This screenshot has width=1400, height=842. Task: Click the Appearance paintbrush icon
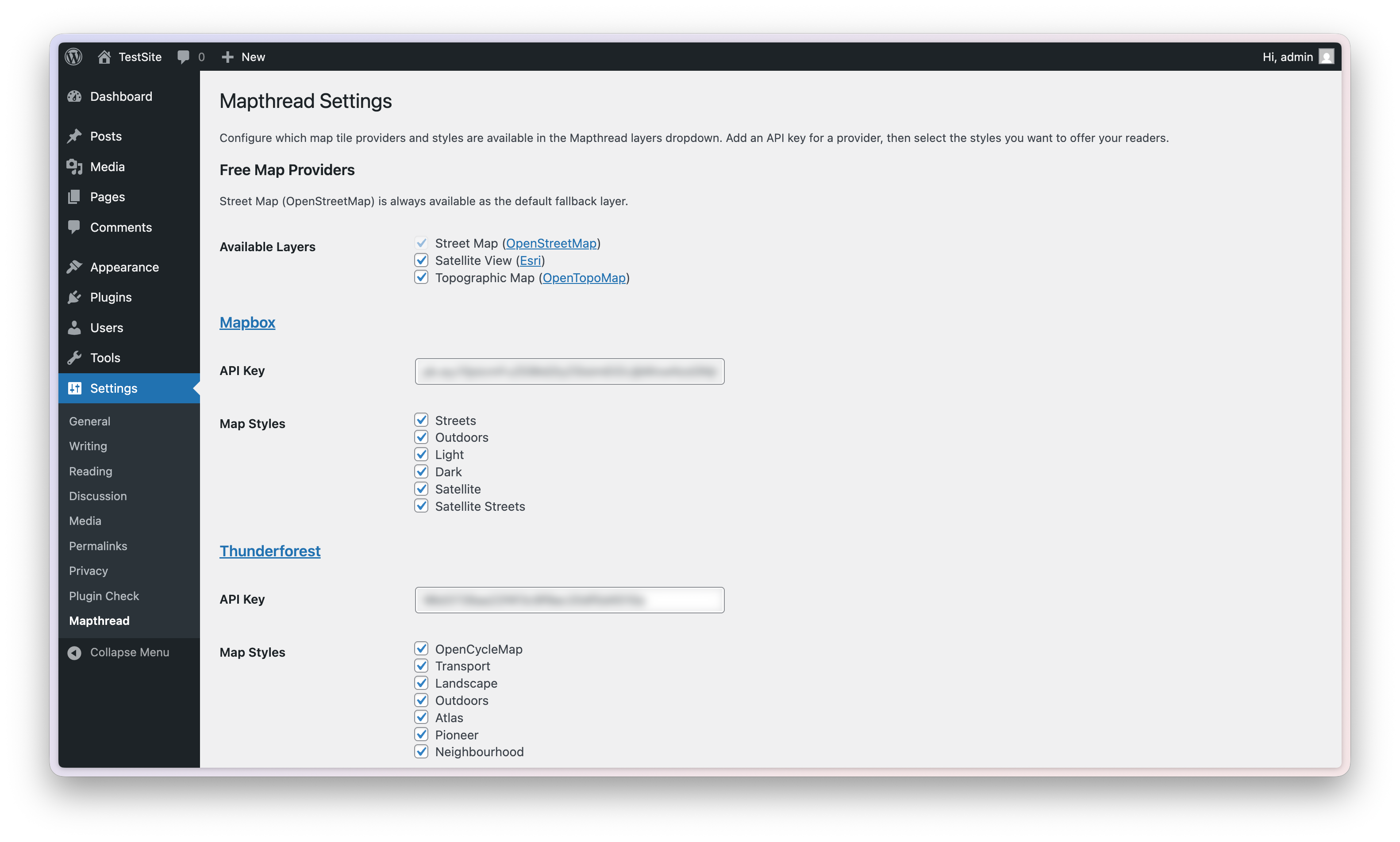(76, 266)
